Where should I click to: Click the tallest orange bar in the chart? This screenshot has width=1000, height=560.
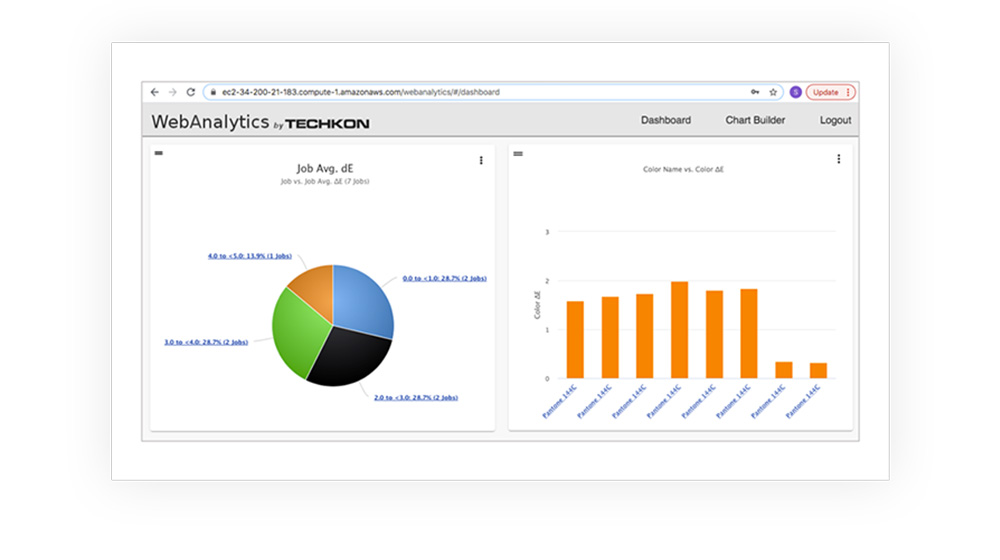click(x=679, y=330)
